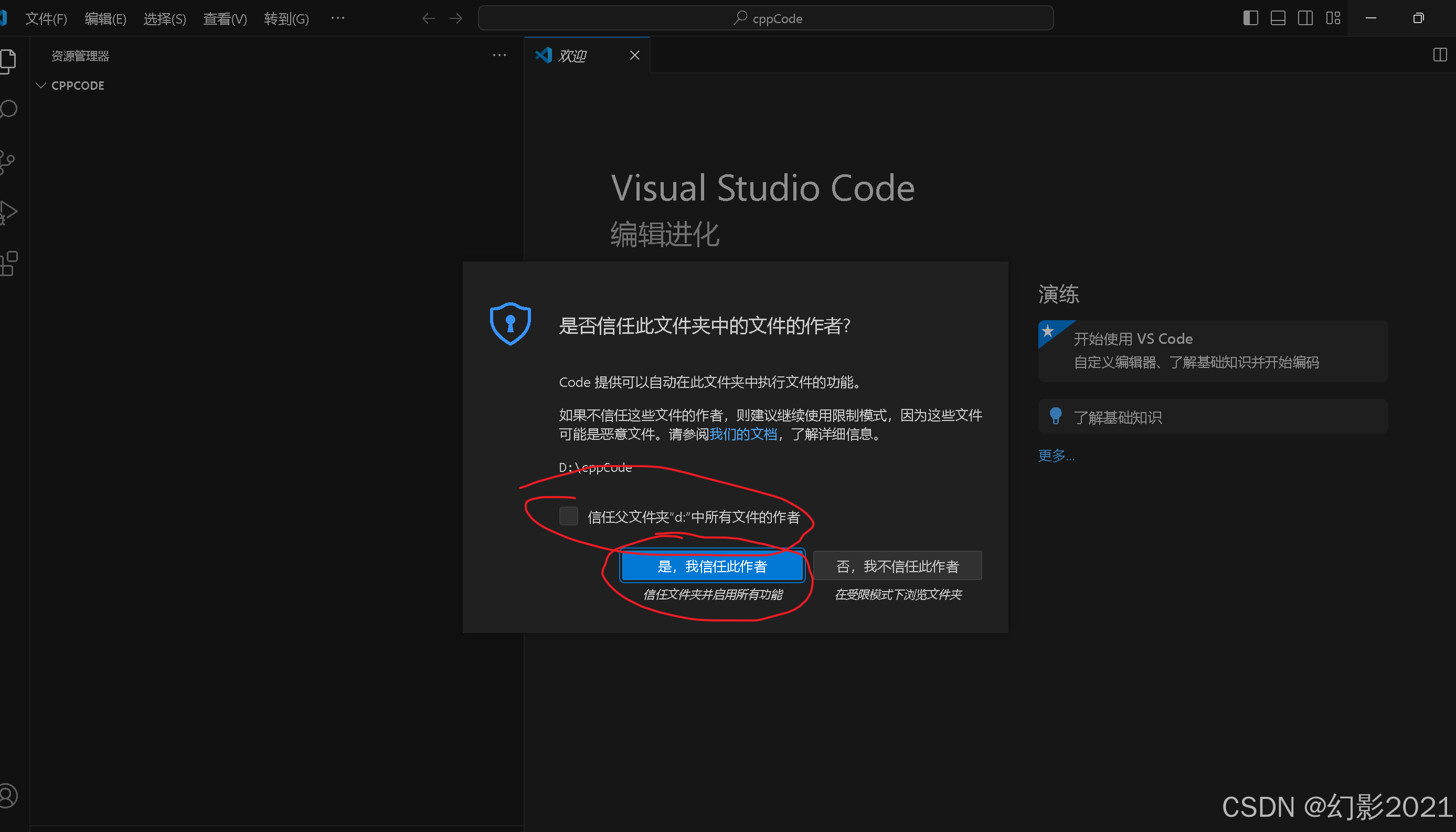1456x832 pixels.
Task: Open the 转到(G) menu
Action: tap(286, 19)
